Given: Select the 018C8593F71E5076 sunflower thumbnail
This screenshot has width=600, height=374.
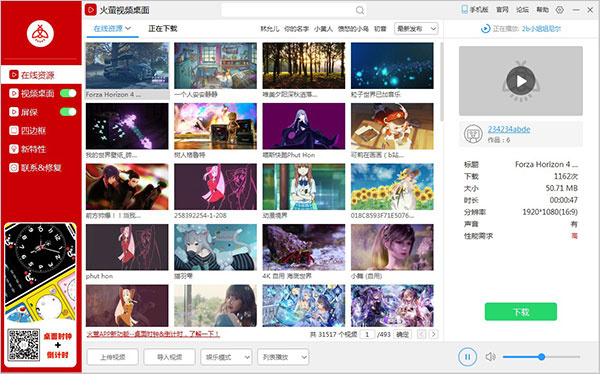Looking at the screenshot, I should (392, 187).
